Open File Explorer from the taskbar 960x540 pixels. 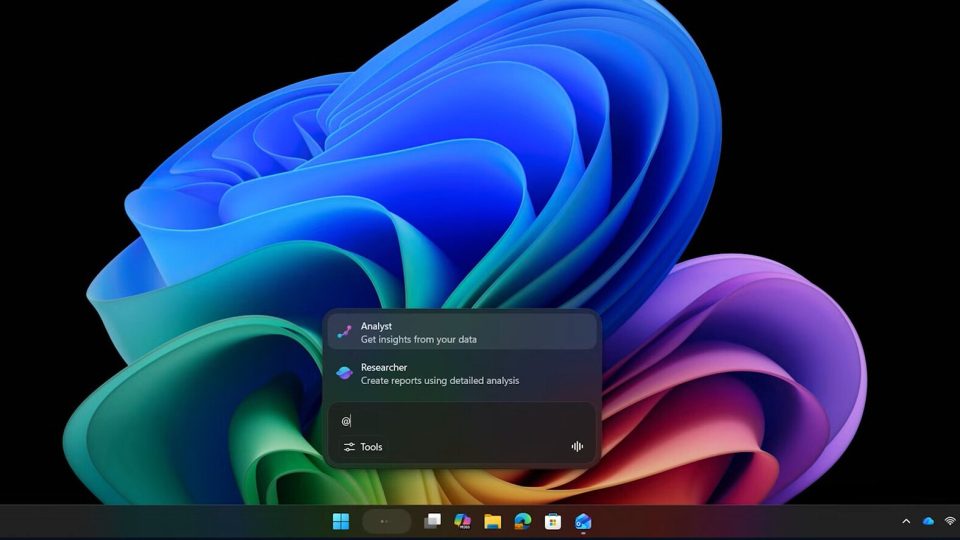point(492,521)
